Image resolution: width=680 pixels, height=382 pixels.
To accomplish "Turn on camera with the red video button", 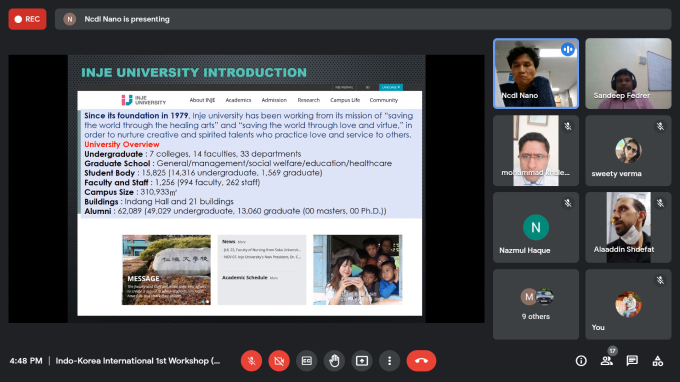I will (x=279, y=361).
